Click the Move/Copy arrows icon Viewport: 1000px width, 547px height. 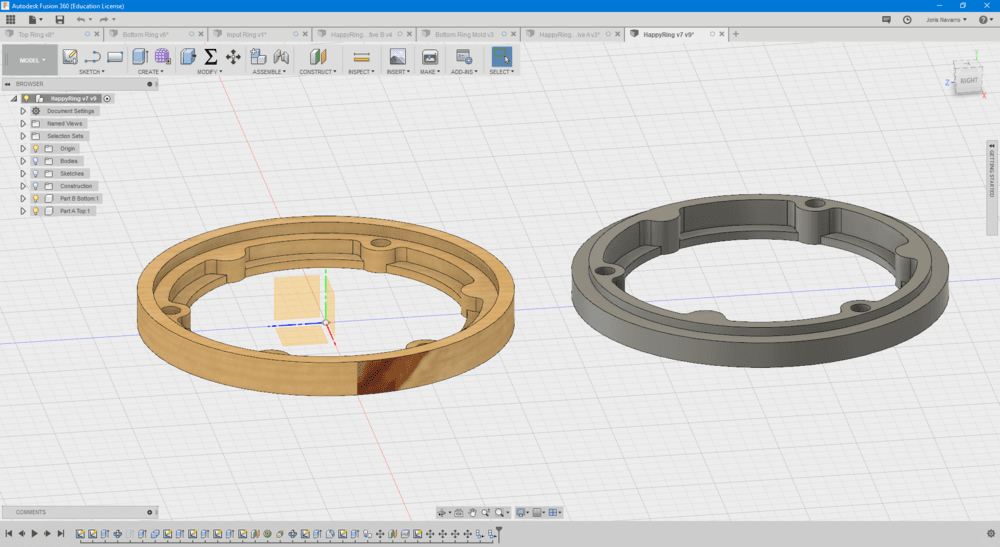tap(233, 57)
